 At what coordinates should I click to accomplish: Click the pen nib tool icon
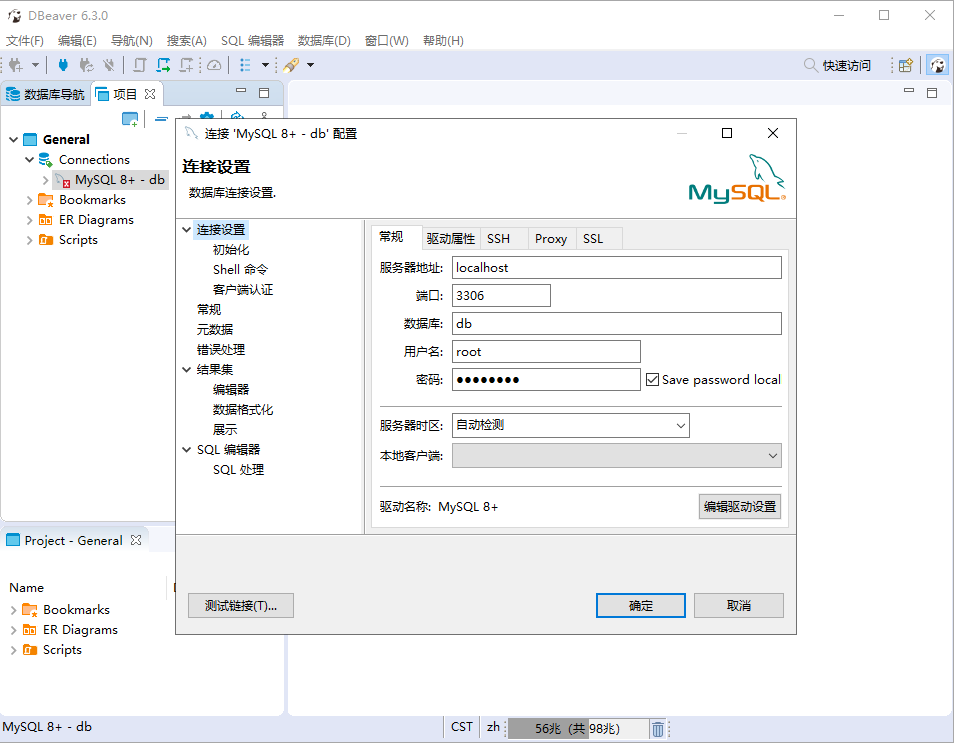coord(291,65)
